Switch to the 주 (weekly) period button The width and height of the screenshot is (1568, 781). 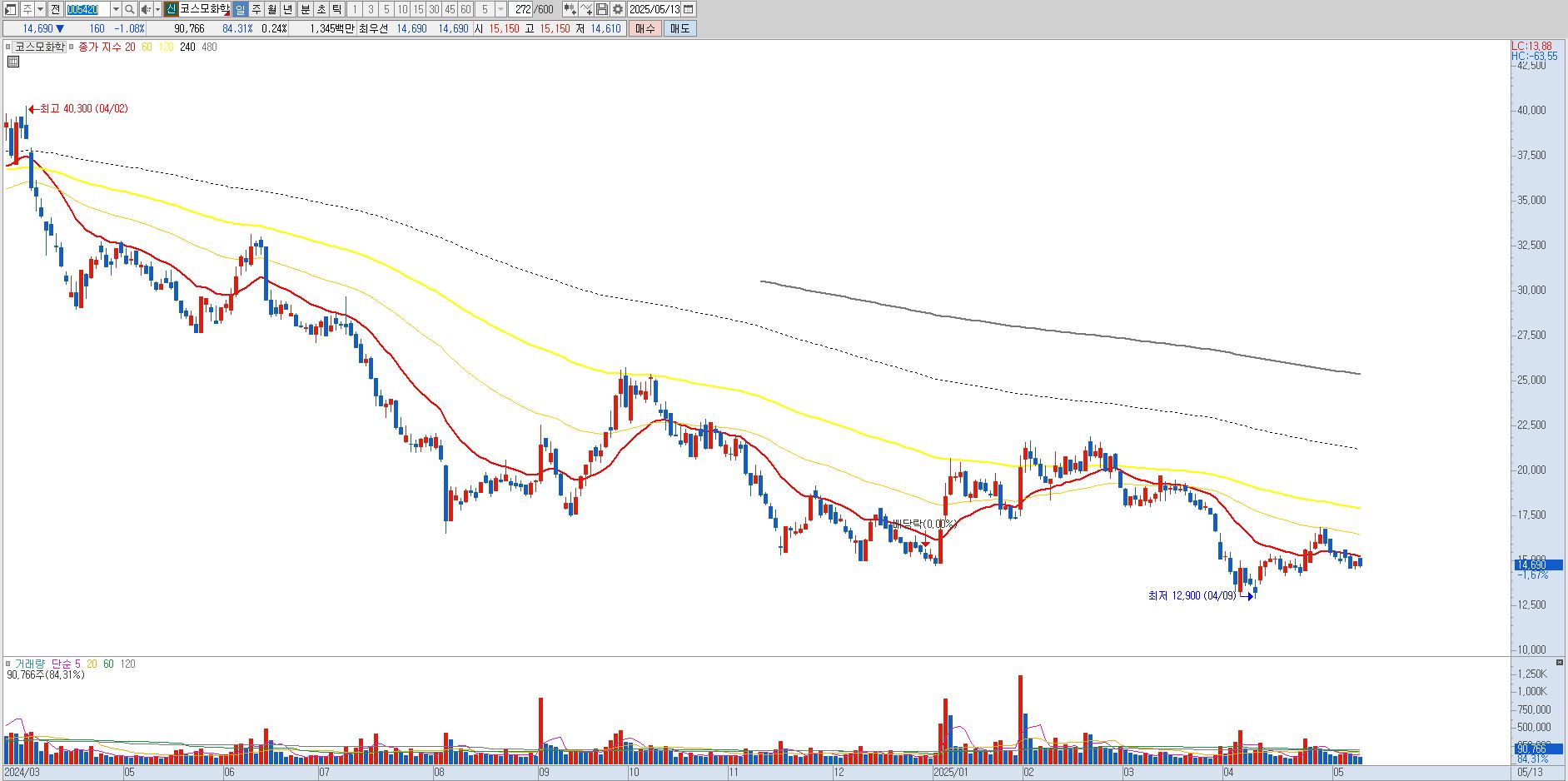click(x=256, y=9)
